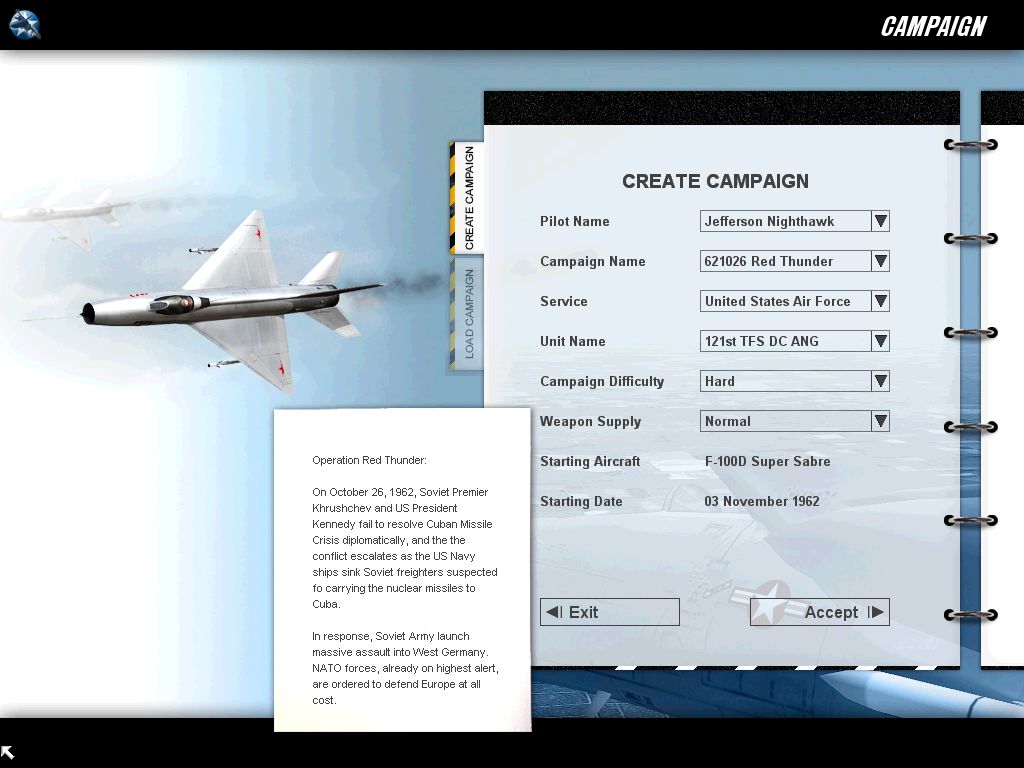
Task: Click the Normal weapon supply field
Action: [x=786, y=421]
